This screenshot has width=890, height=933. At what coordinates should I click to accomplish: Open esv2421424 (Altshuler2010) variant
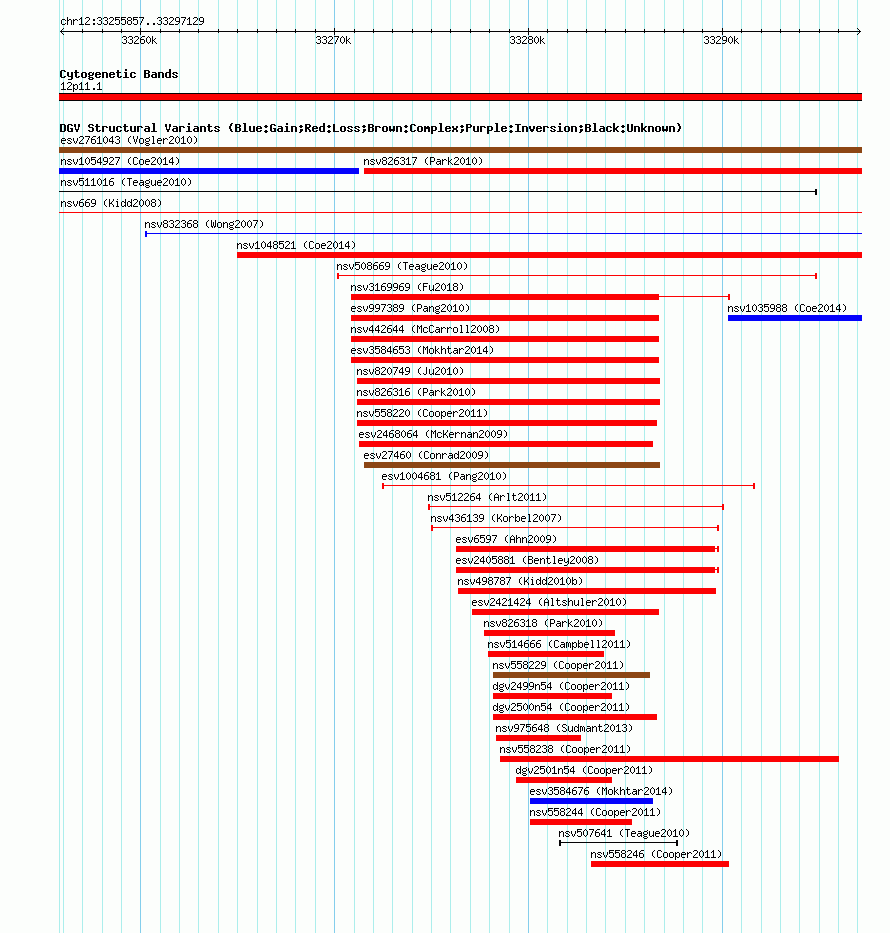549,603
